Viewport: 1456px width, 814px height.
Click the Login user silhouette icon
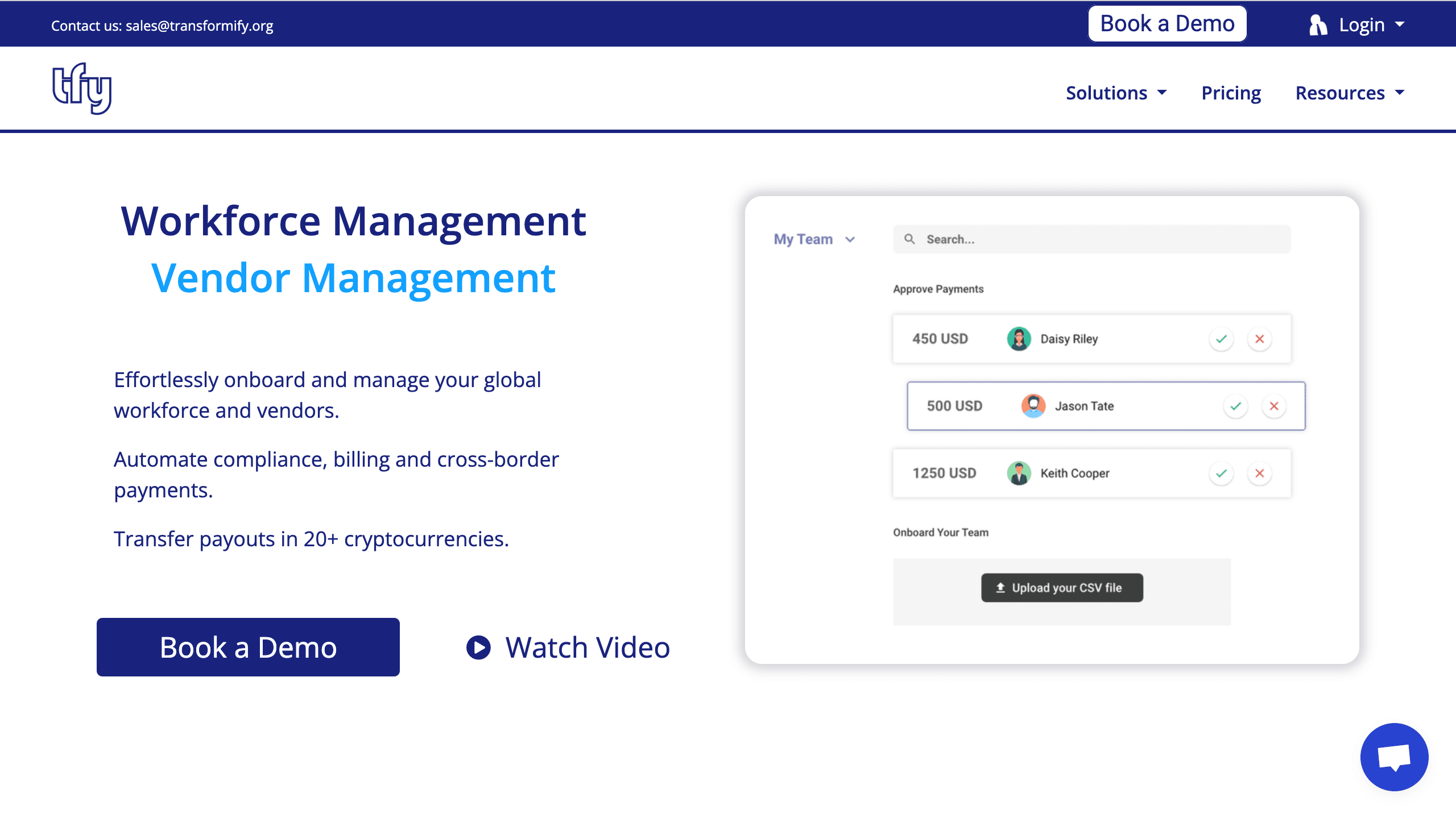pyautogui.click(x=1318, y=25)
